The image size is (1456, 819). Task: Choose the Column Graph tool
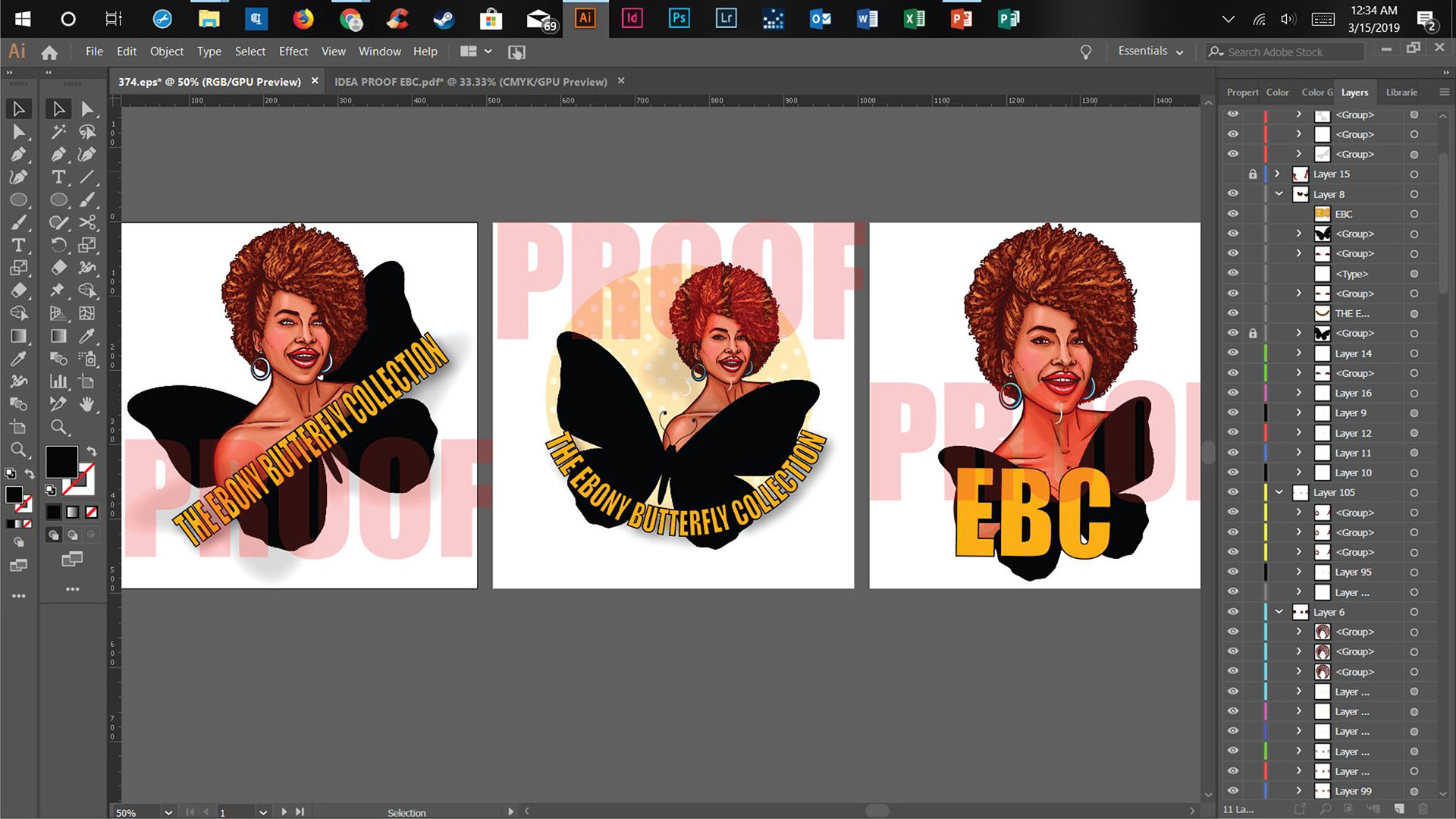tap(58, 381)
